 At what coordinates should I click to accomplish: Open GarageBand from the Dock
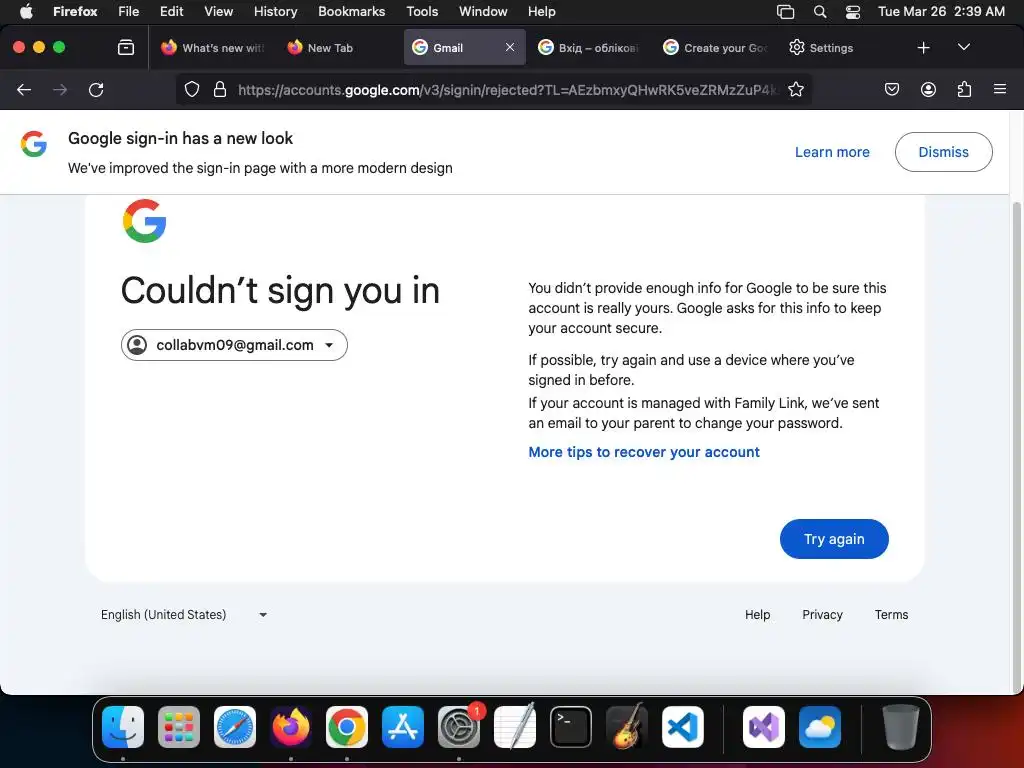[x=627, y=727]
